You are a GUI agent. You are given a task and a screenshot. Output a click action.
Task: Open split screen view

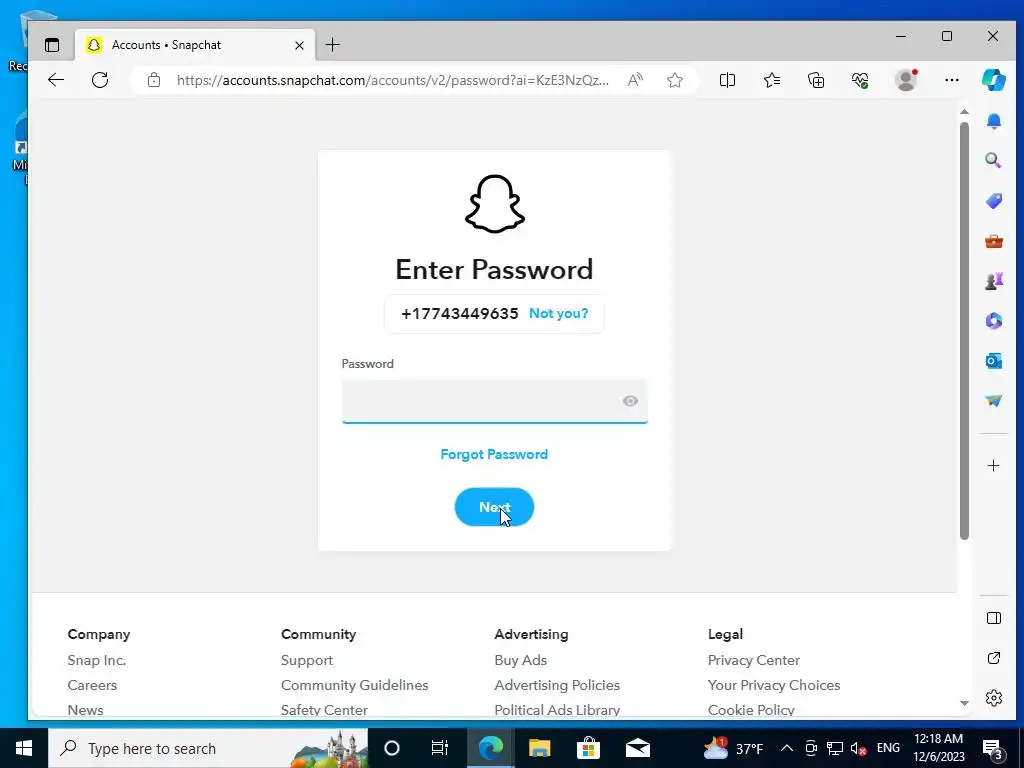[727, 80]
